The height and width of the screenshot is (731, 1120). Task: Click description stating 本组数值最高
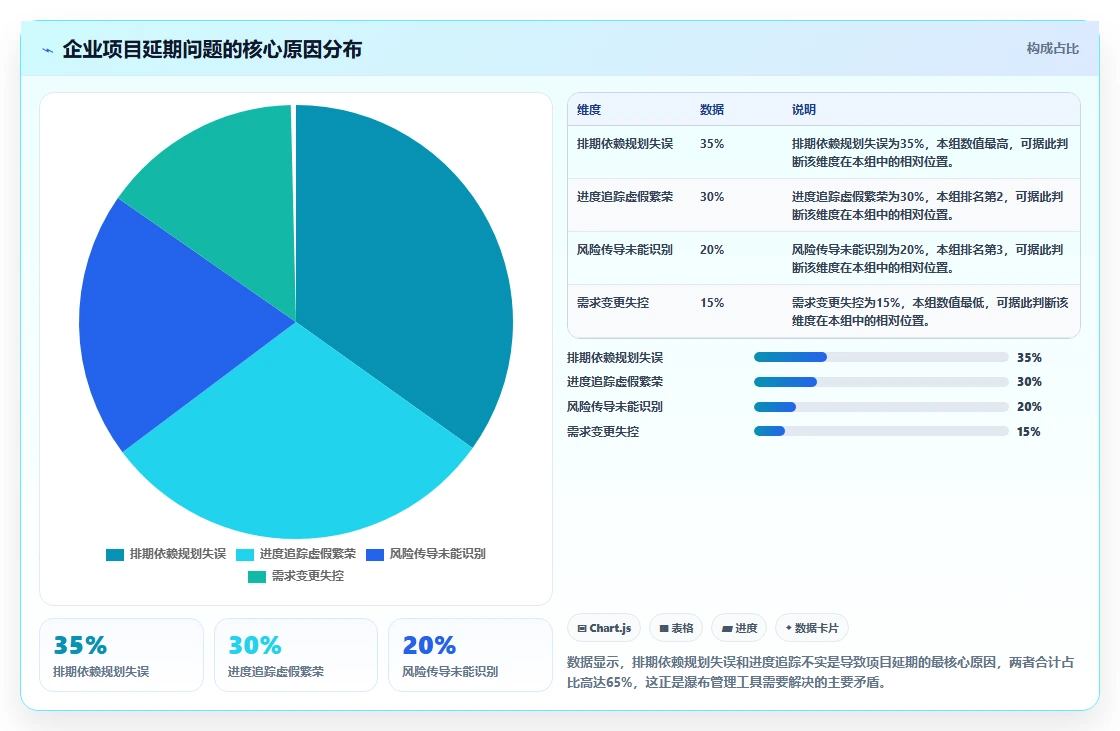click(930, 153)
